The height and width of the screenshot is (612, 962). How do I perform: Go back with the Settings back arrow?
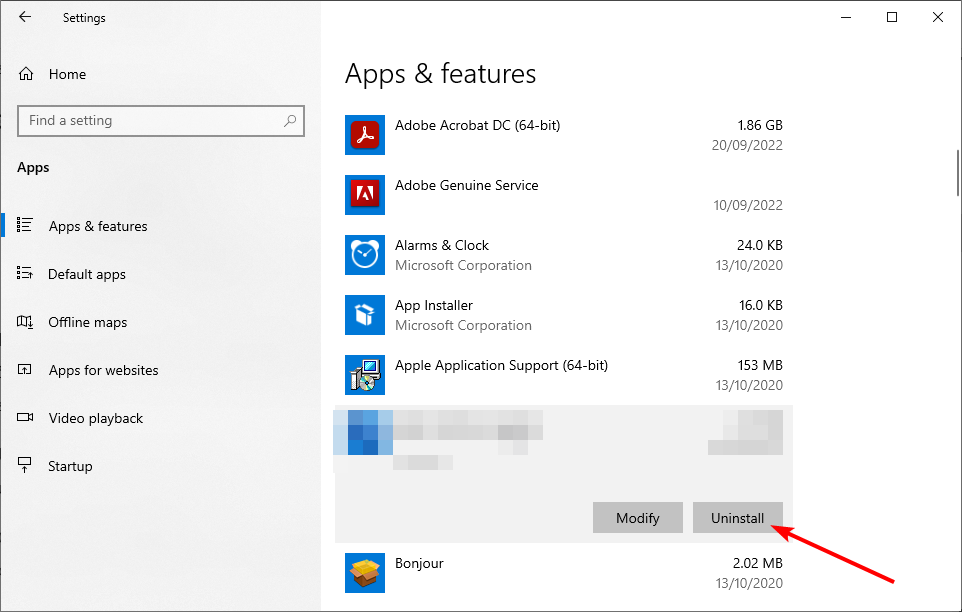(x=25, y=17)
